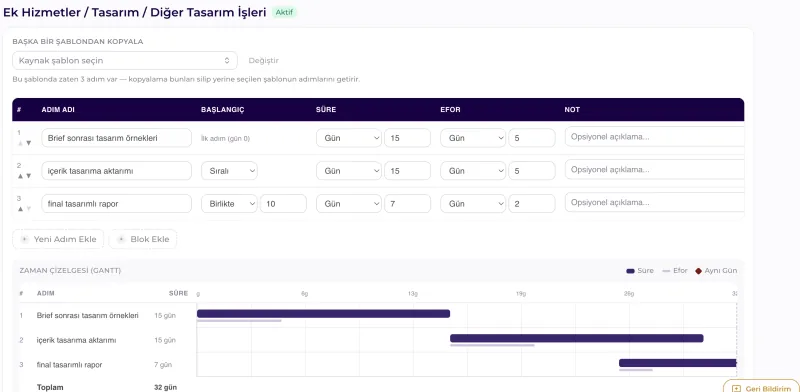The width and height of the screenshot is (800, 392).
Task: Move step 3 up with its arrow
Action: click(x=20, y=208)
